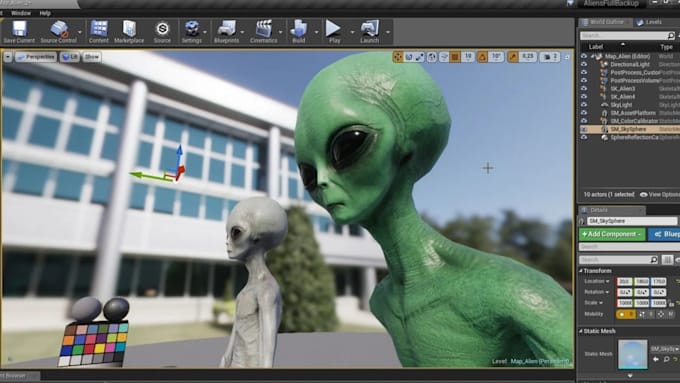The width and height of the screenshot is (680, 383).
Task: Open Source Control in the toolbar
Action: (59, 32)
